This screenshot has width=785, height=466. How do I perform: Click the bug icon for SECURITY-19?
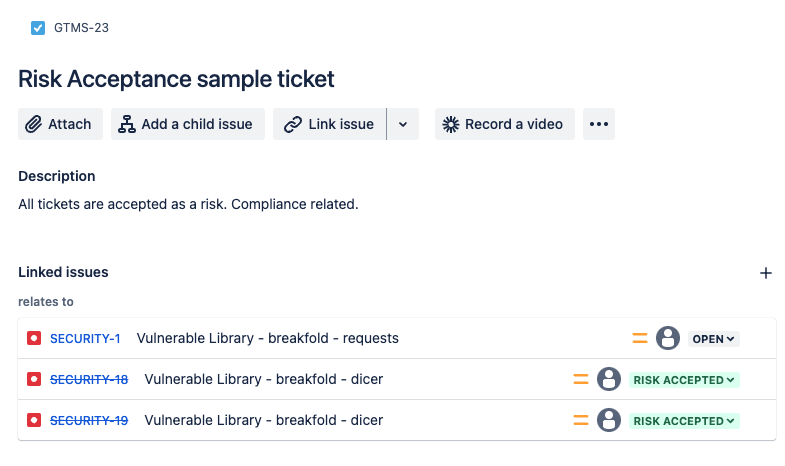pyautogui.click(x=34, y=420)
